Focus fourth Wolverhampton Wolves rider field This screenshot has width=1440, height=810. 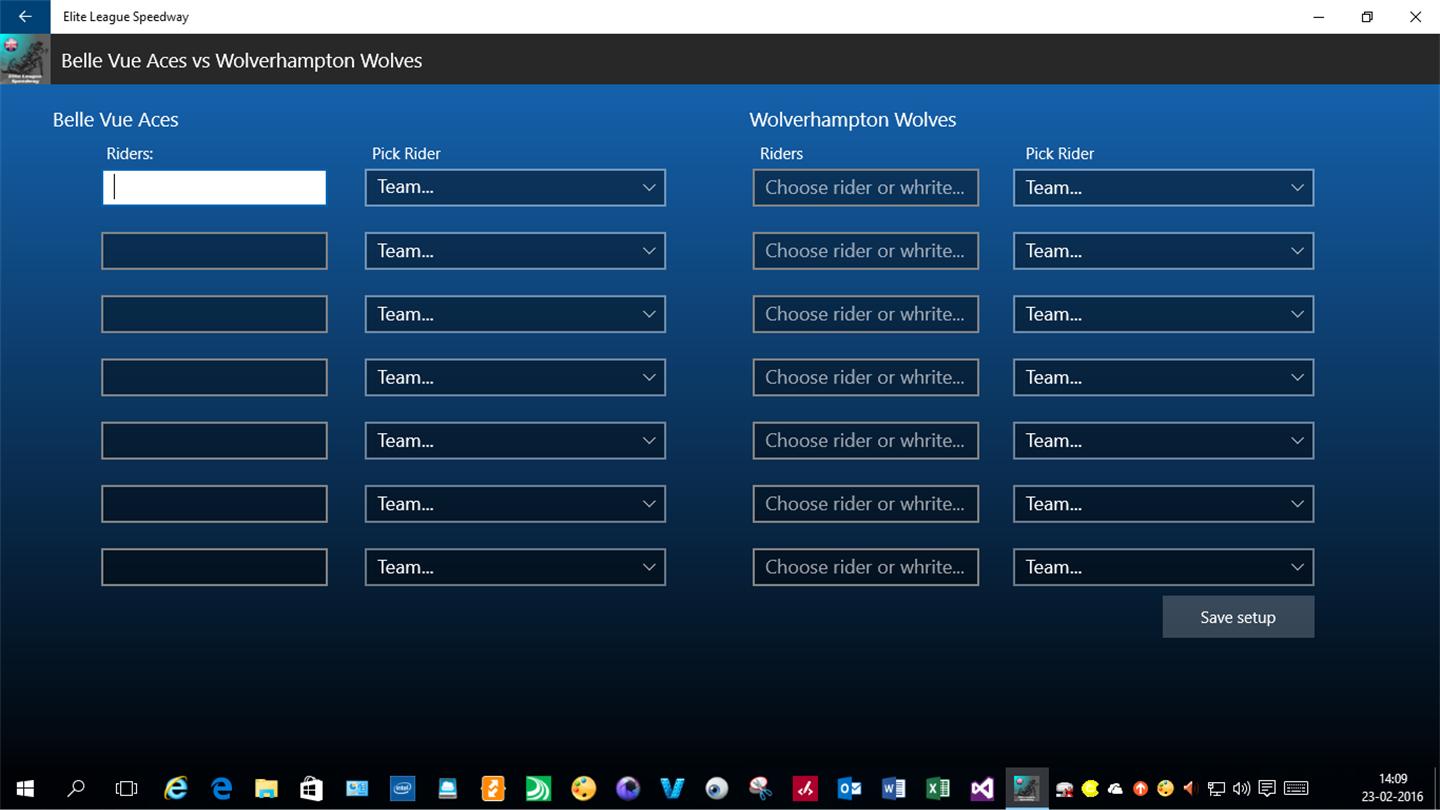866,377
